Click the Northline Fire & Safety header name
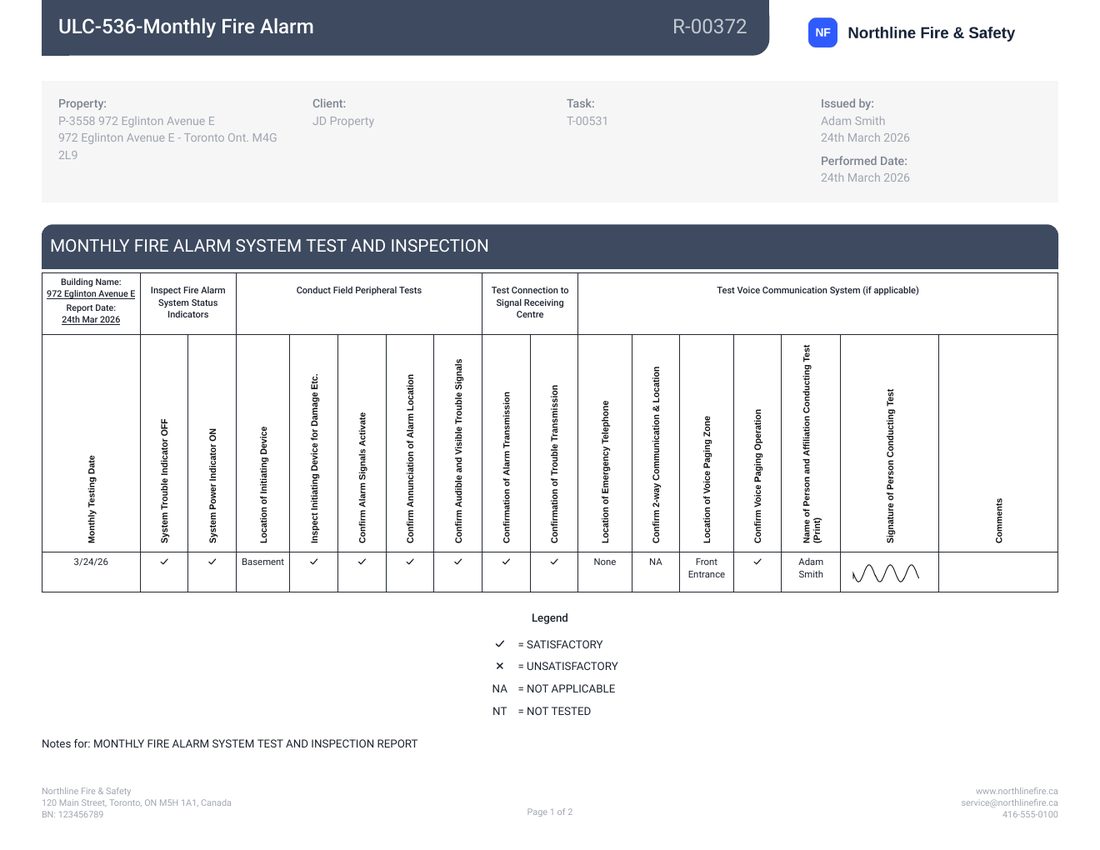 pyautogui.click(x=931, y=33)
